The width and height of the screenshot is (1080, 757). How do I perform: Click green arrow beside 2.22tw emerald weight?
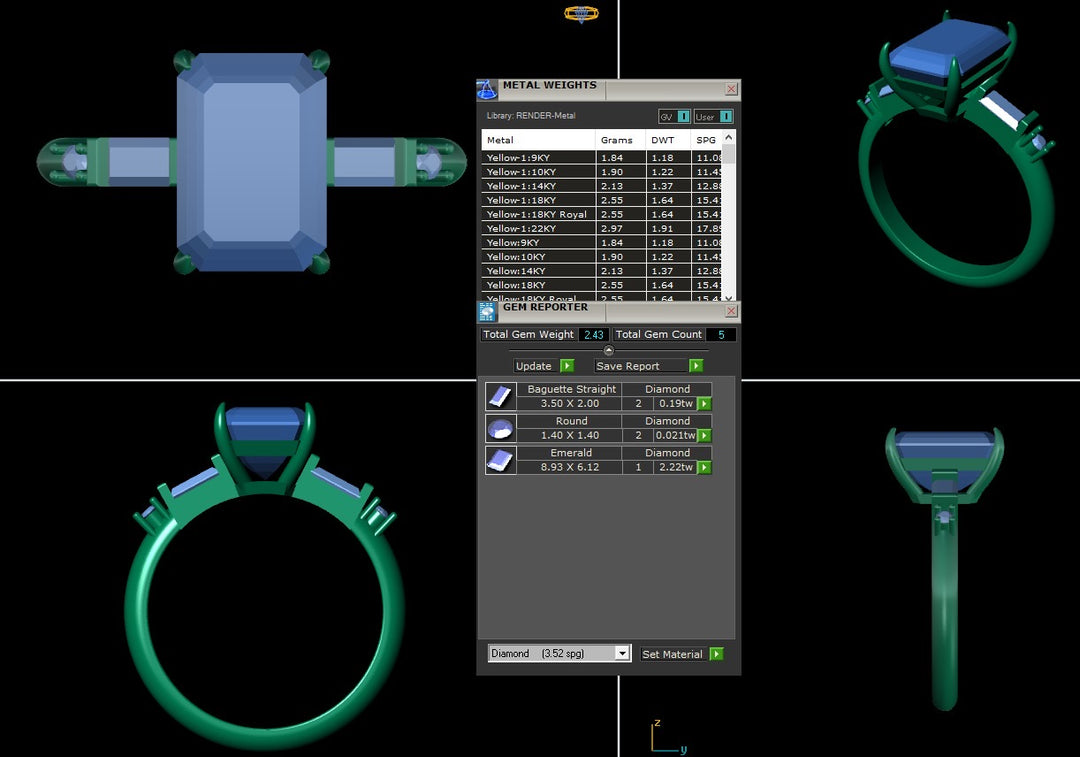(704, 468)
